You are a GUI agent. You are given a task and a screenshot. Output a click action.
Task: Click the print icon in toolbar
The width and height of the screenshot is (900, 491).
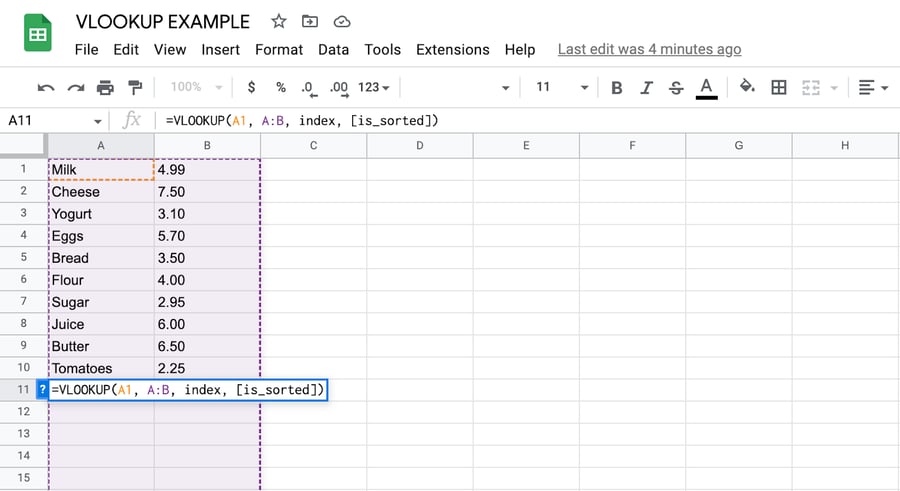click(105, 88)
